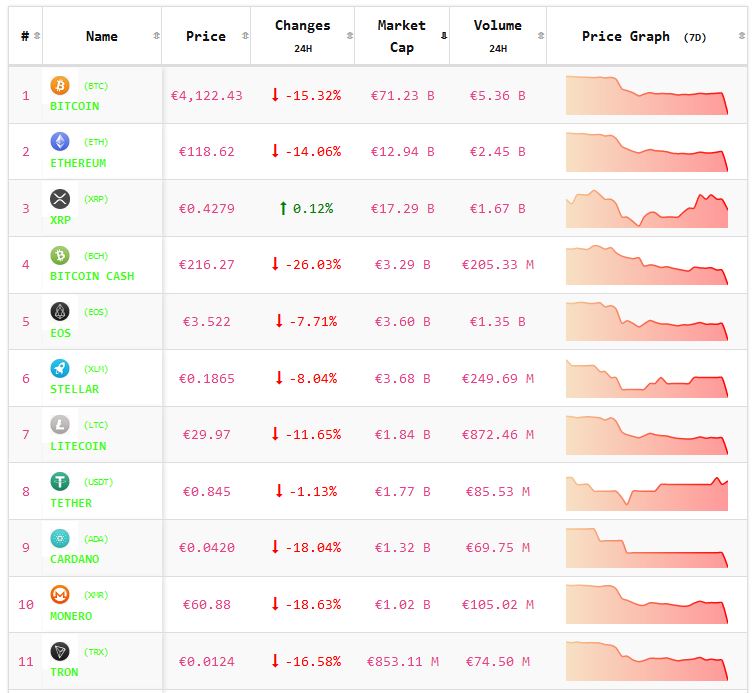Click the Bitcoin Cash green icon
Screen dimensions: 754x693
pyautogui.click(x=60, y=256)
